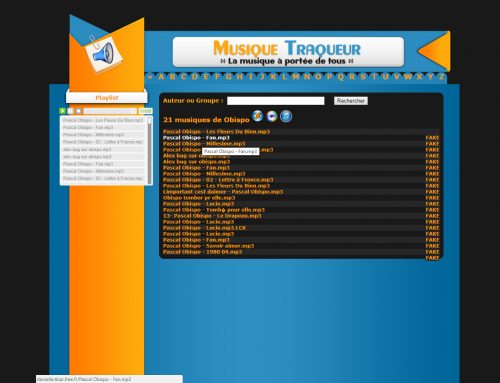
Task: Browse artists starting with N
Action: click(x=307, y=77)
